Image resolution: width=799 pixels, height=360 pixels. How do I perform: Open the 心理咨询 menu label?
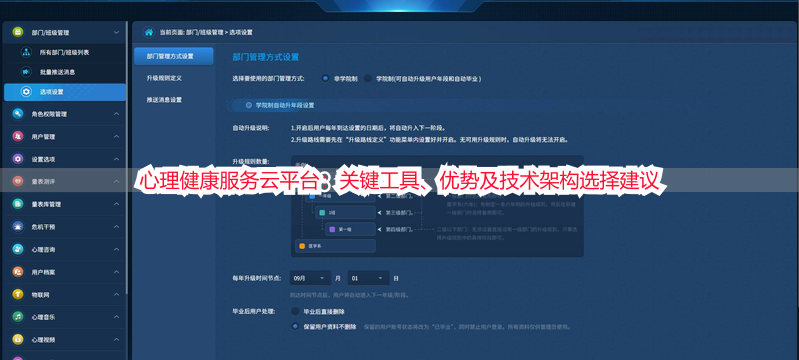[x=43, y=249]
